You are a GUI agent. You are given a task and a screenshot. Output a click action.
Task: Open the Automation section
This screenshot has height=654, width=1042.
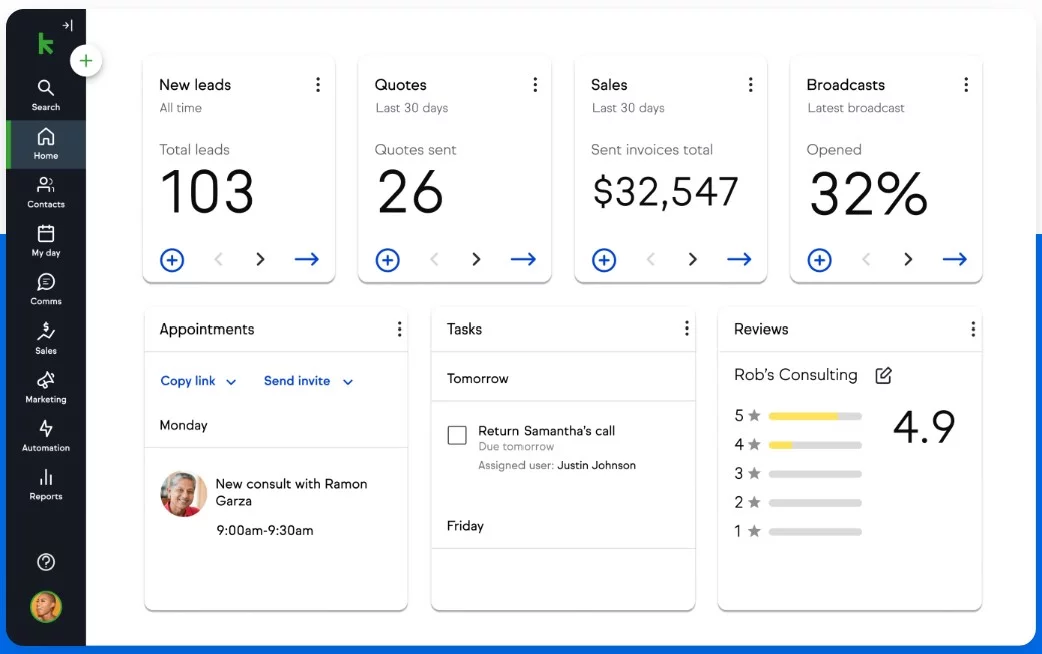click(46, 436)
